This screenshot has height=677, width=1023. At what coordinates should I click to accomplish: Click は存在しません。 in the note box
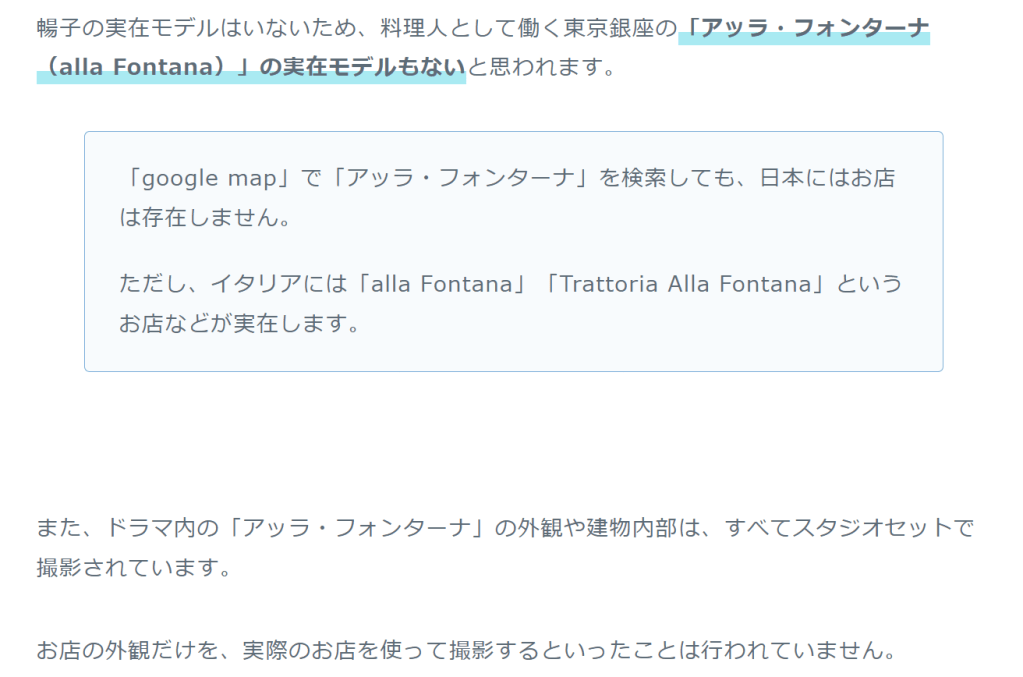click(x=205, y=218)
